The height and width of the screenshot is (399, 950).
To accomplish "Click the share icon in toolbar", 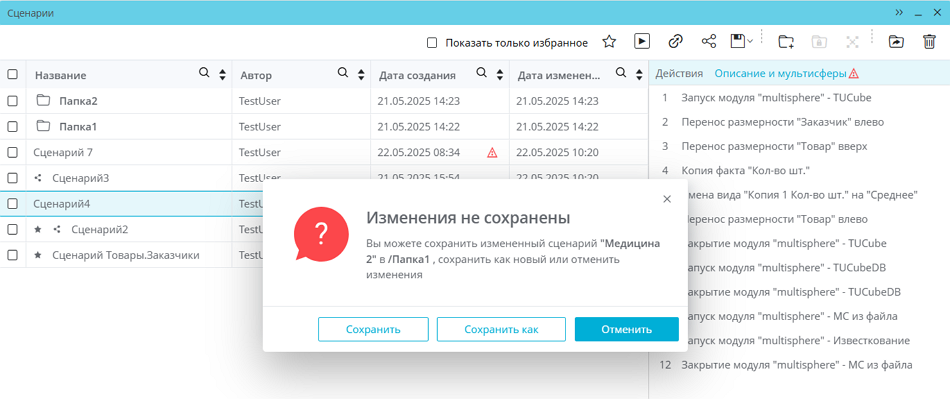I will [709, 41].
